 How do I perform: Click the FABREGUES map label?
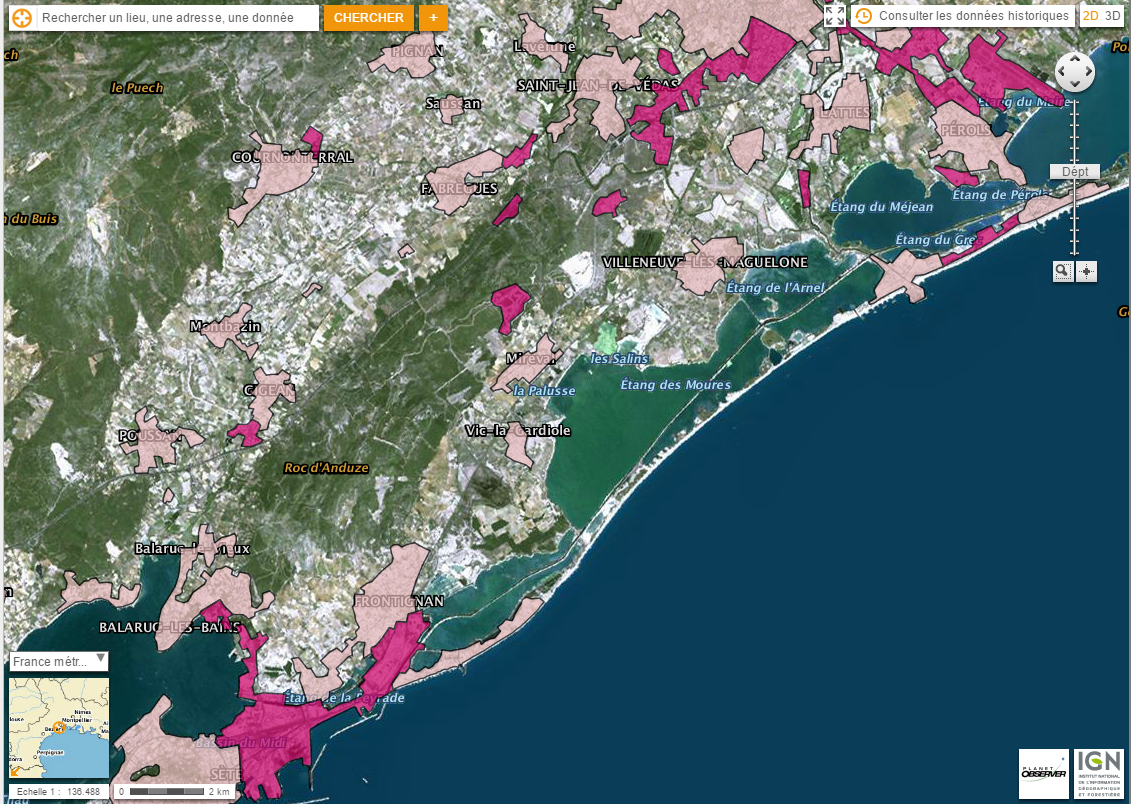point(459,188)
